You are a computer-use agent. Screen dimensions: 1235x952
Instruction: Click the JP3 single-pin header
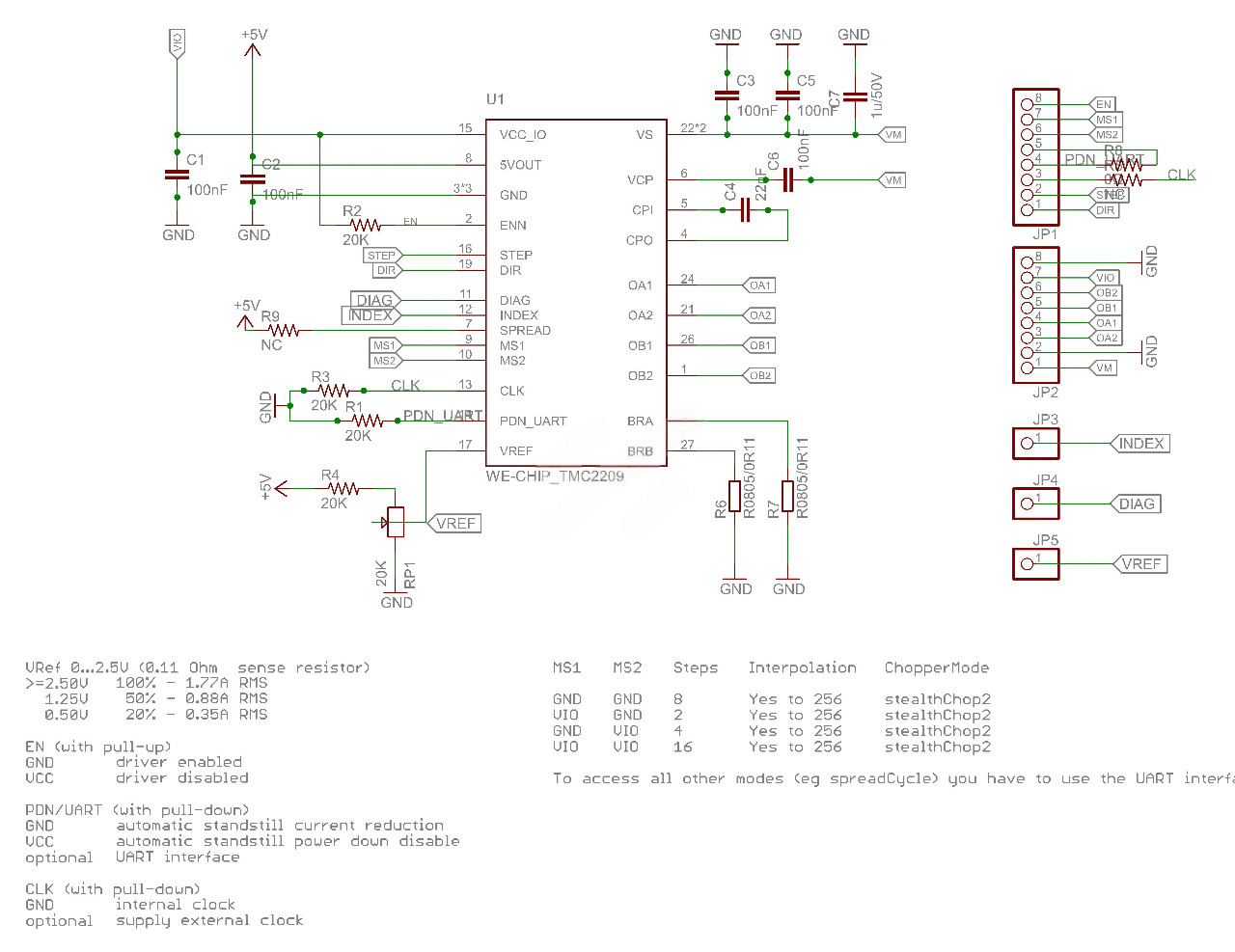click(1035, 444)
